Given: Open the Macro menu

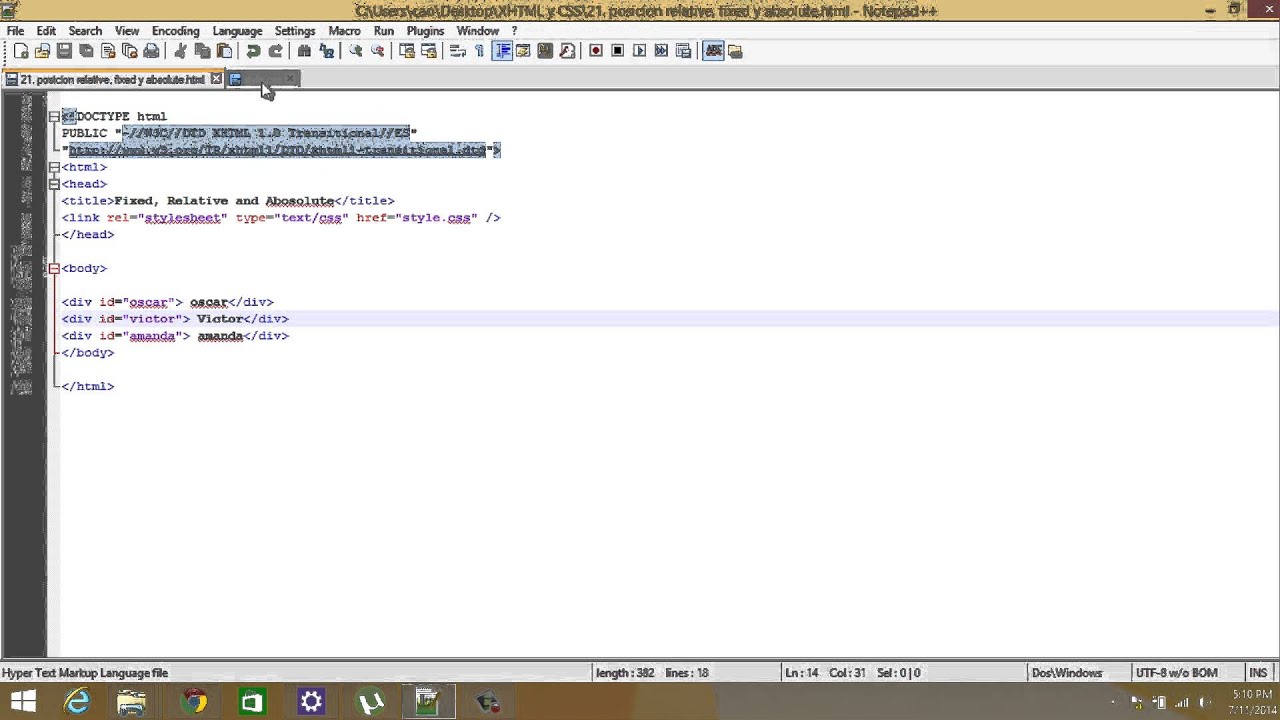Looking at the screenshot, I should coord(344,31).
